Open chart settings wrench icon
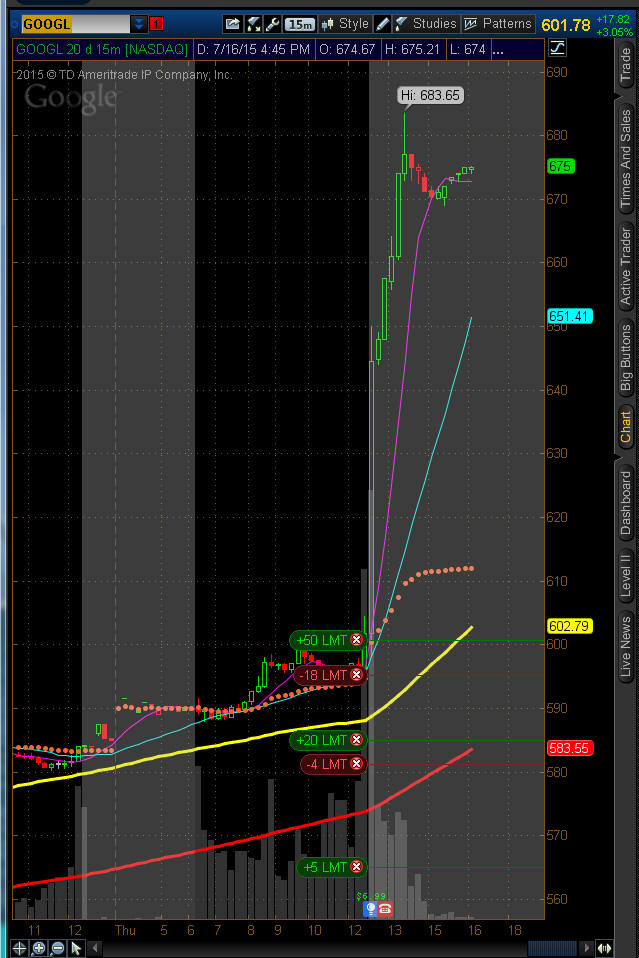Screen dimensions: 639x958 272,24
